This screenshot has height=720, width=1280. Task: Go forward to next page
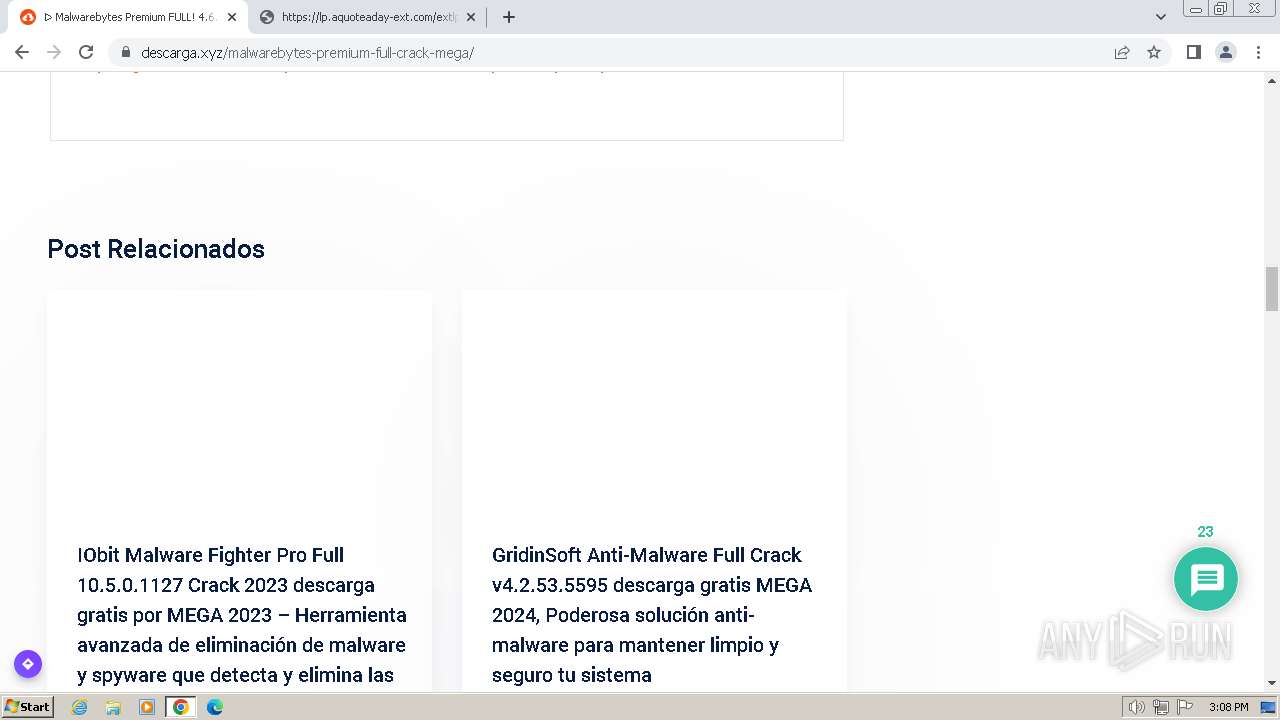[x=54, y=52]
